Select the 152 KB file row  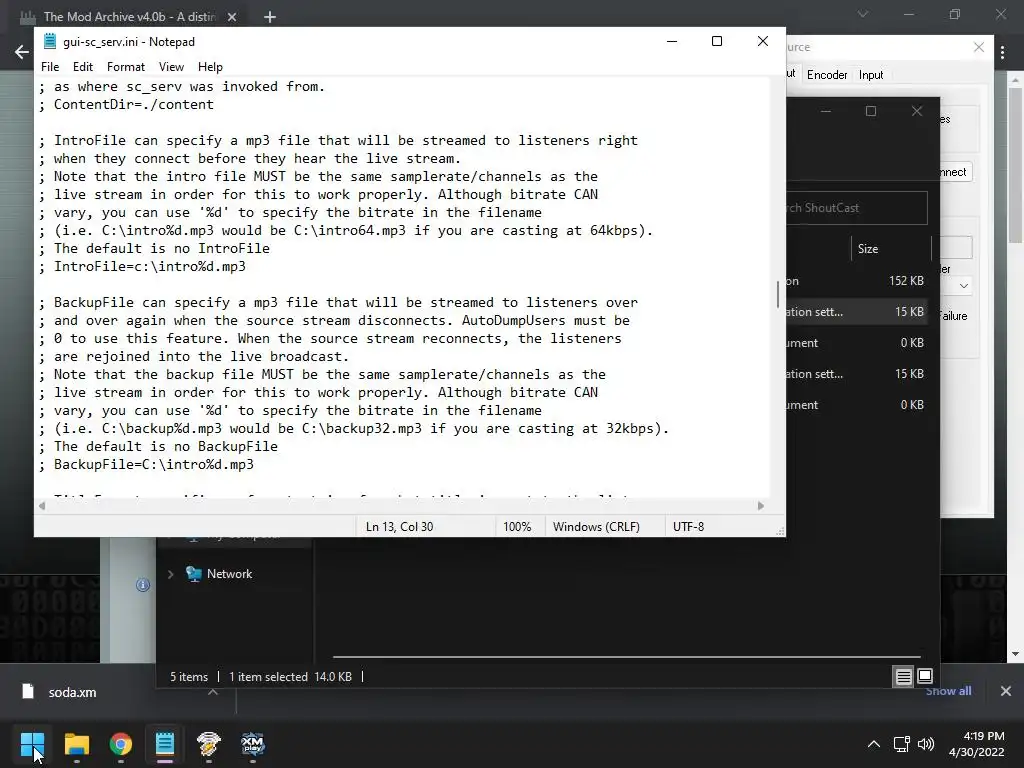tap(856, 281)
